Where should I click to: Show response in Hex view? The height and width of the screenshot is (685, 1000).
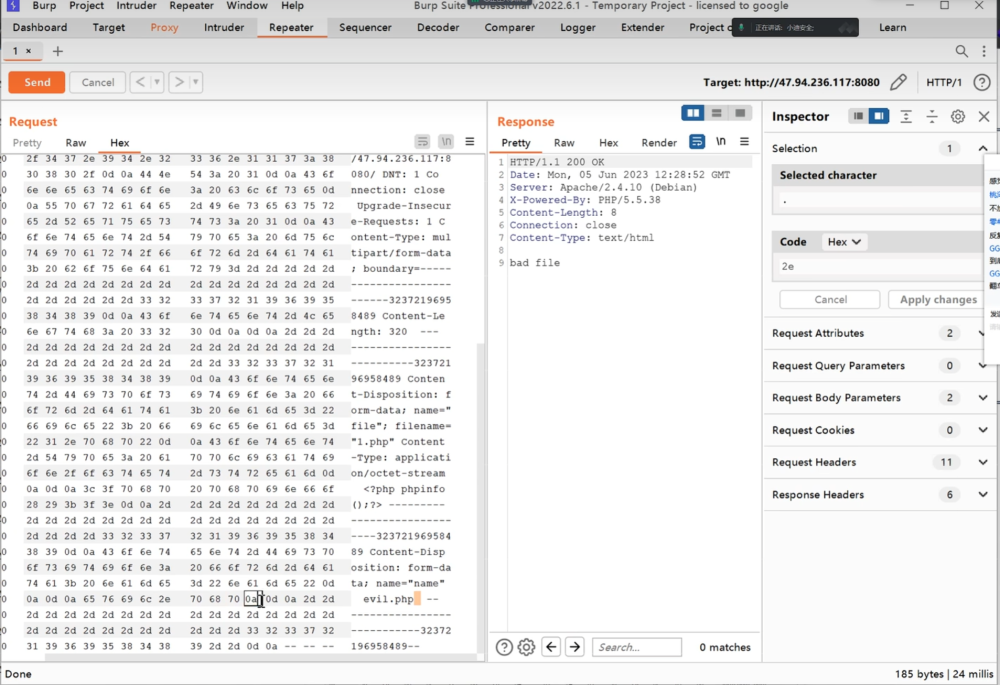pyautogui.click(x=608, y=142)
